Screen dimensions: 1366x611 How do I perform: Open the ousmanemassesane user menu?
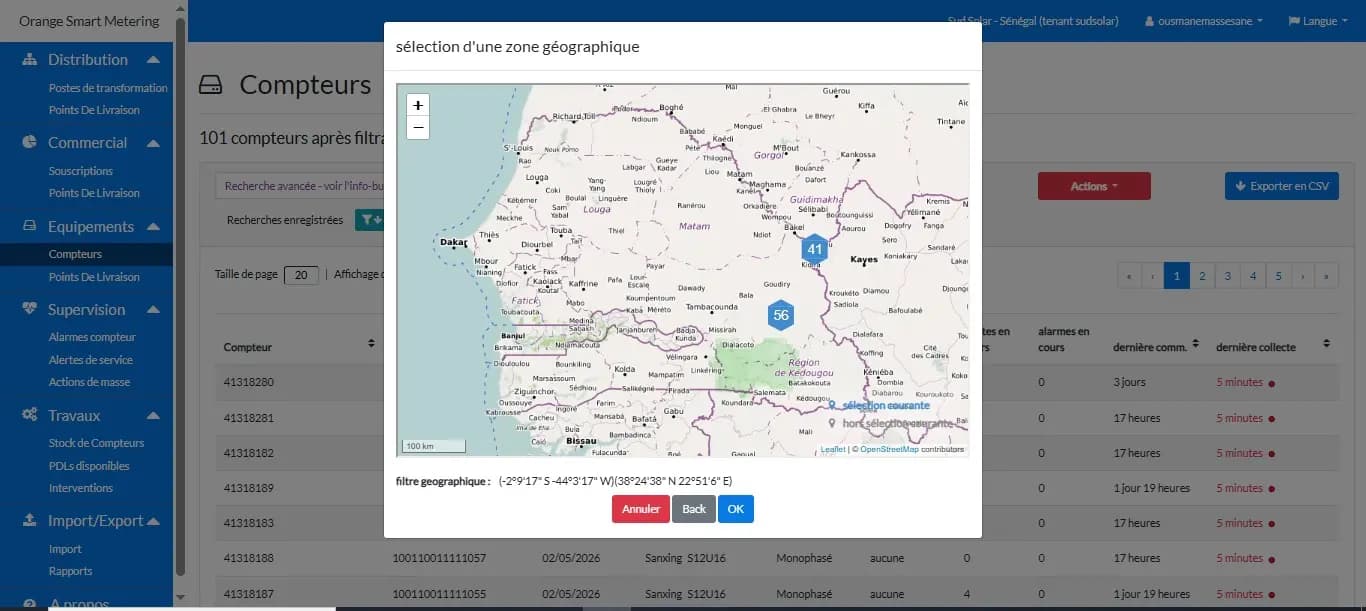point(1204,21)
